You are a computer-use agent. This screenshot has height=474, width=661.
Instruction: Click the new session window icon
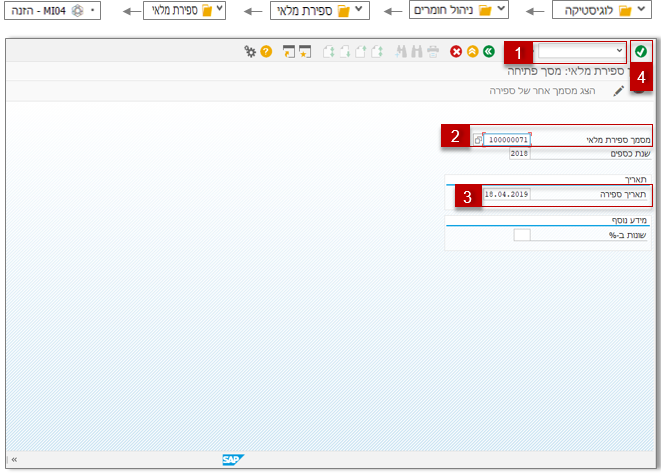(289, 51)
